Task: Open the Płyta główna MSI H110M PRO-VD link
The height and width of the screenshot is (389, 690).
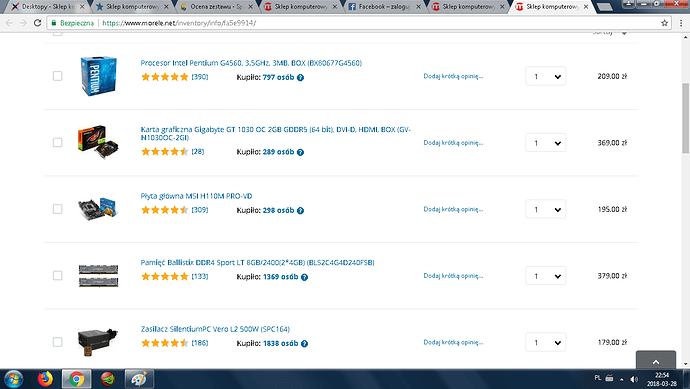Action: (x=196, y=196)
